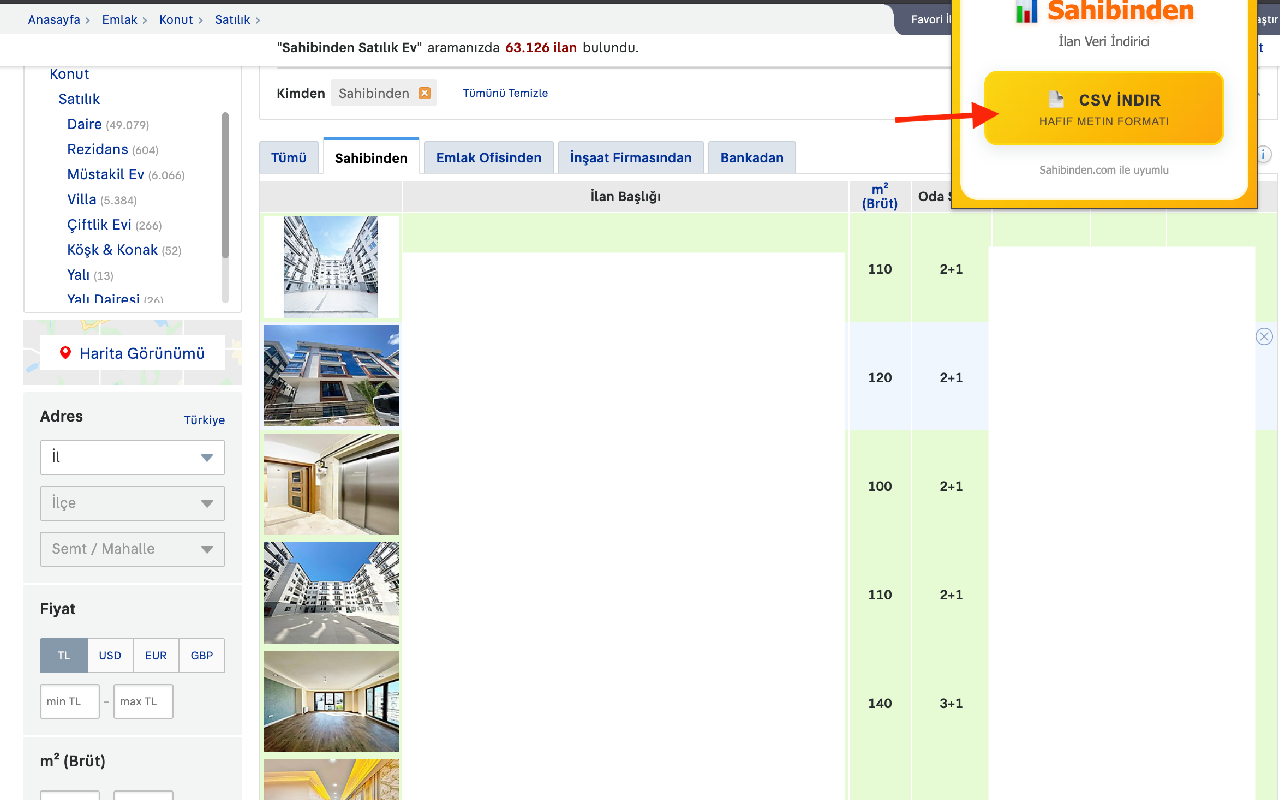Open the İlçe district dropdown
Screen dimensions: 1280x800
132,503
